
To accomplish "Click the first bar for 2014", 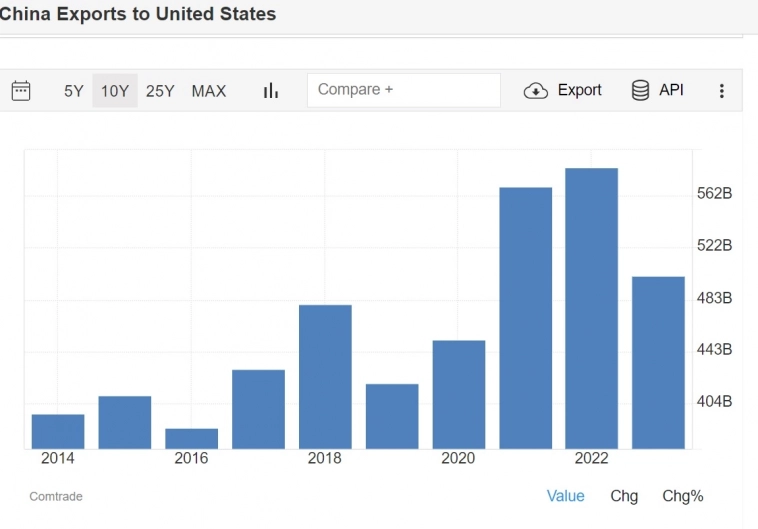I will (58, 431).
